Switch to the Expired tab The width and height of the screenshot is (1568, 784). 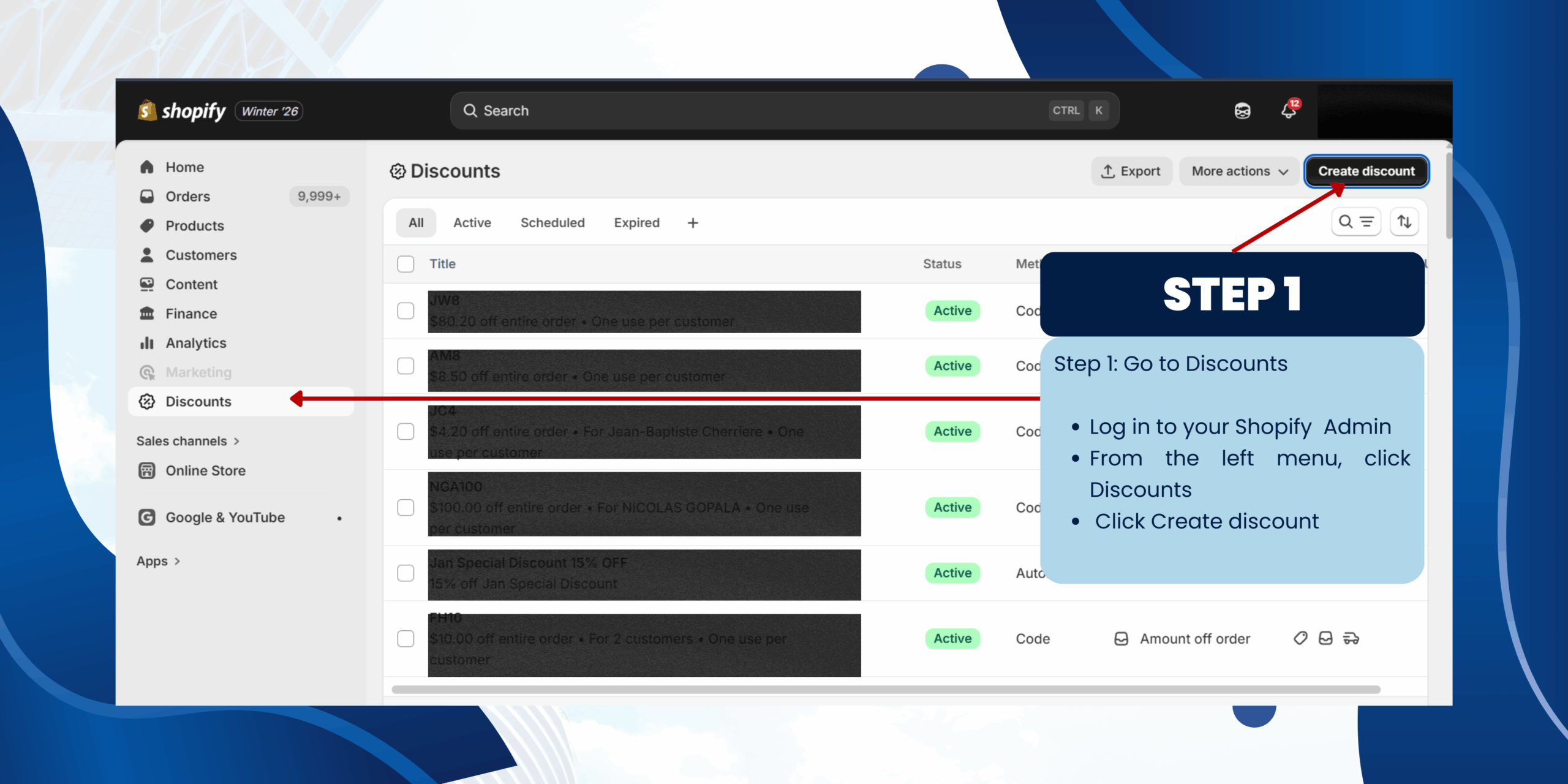tap(636, 223)
